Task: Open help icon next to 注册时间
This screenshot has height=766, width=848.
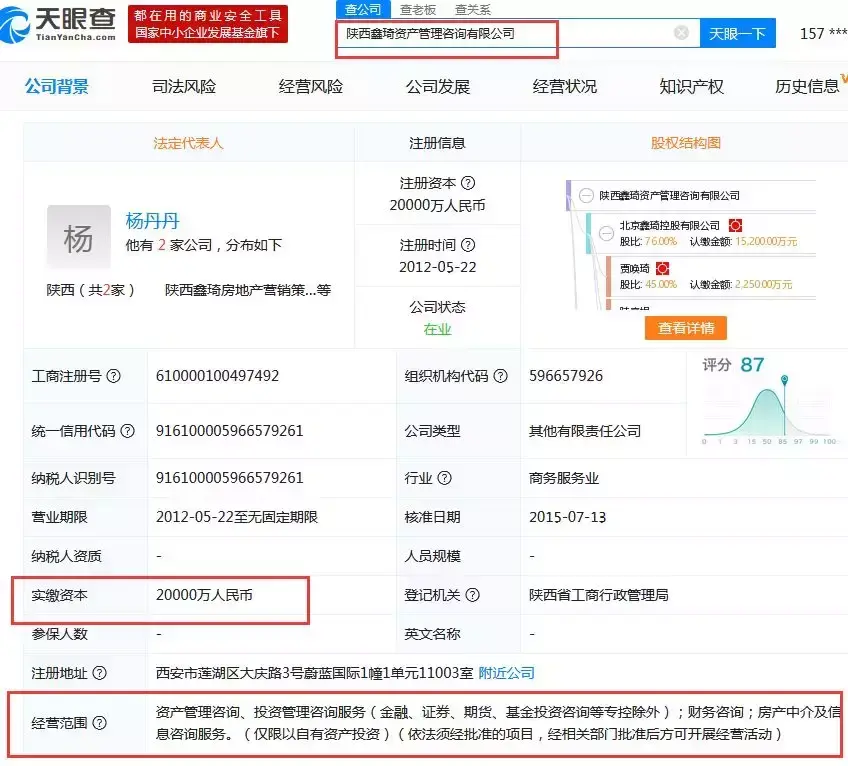Action: (468, 245)
